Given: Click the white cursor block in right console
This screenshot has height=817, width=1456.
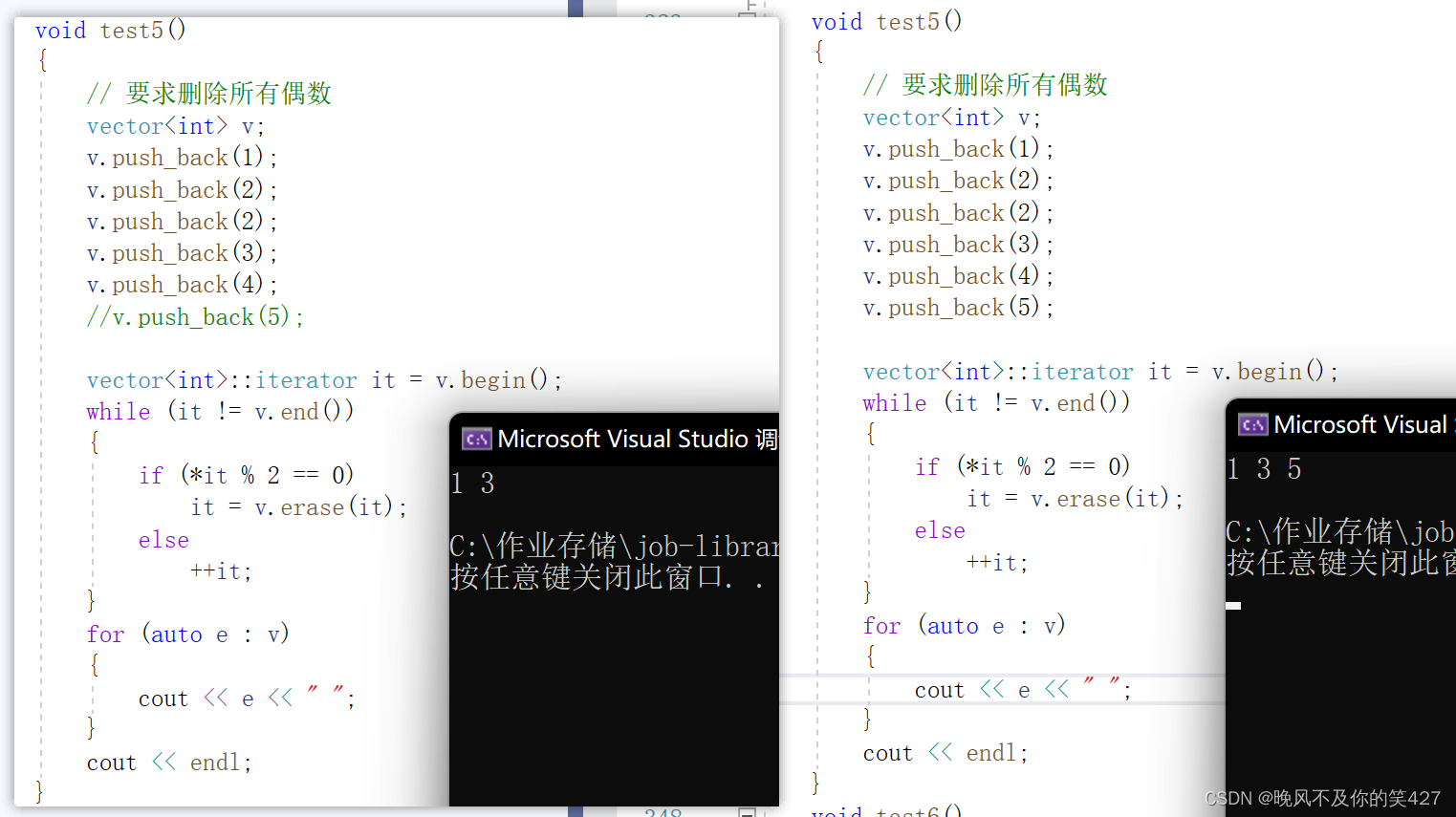Looking at the screenshot, I should pyautogui.click(x=1233, y=605).
